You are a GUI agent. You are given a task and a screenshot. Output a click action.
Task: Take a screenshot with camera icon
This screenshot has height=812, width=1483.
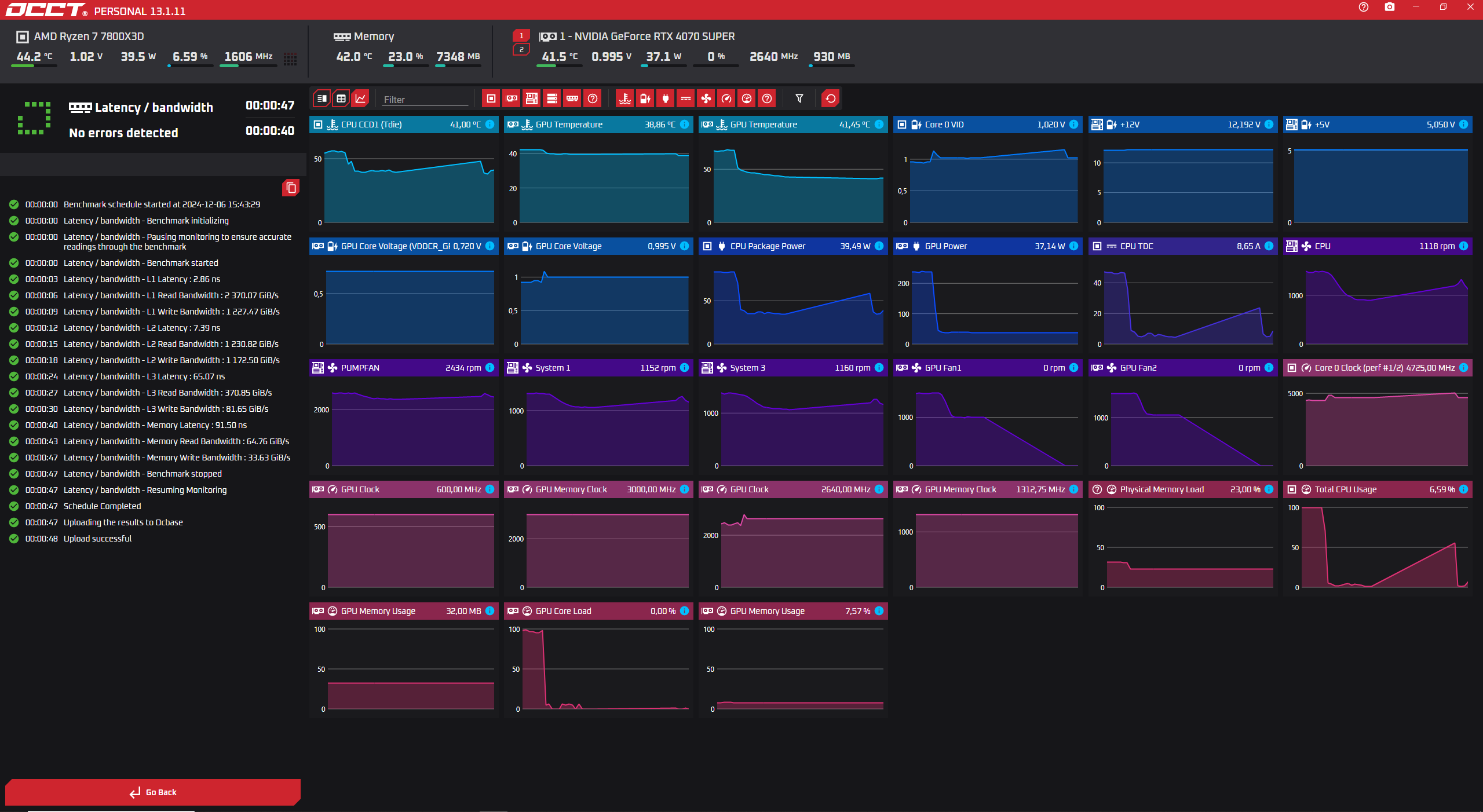1389,7
